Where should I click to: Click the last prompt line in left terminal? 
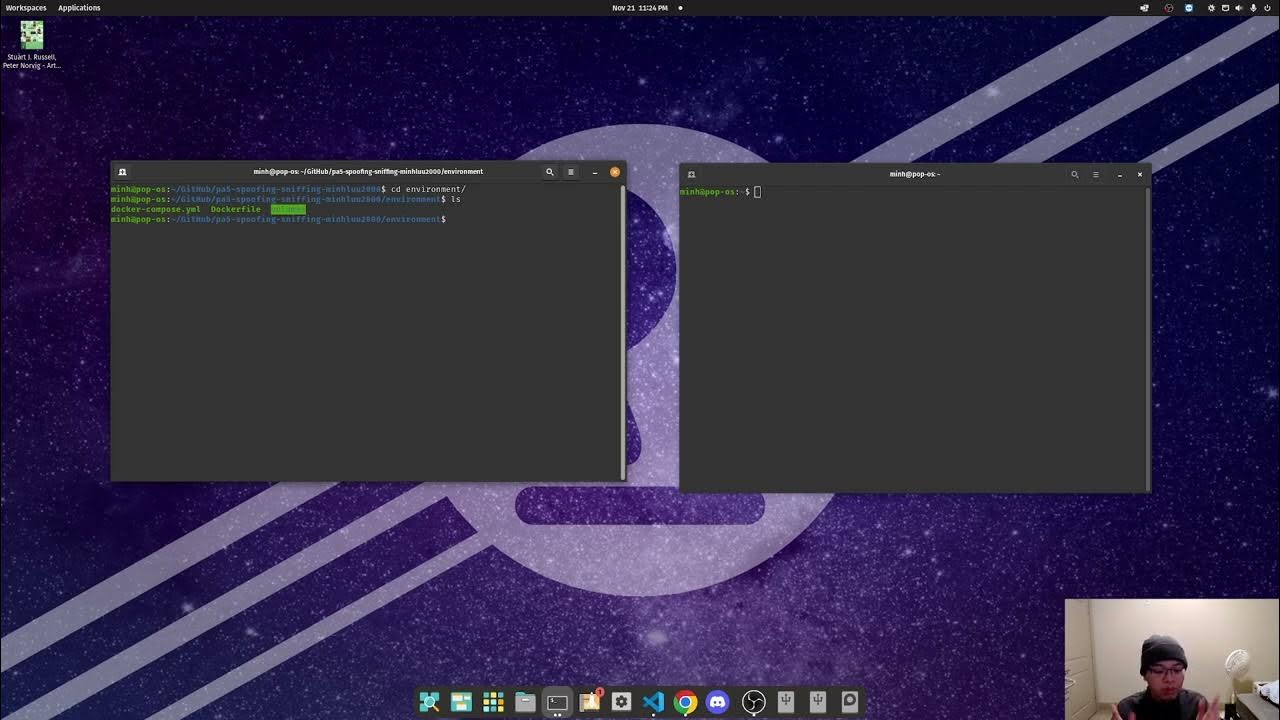[x=278, y=219]
